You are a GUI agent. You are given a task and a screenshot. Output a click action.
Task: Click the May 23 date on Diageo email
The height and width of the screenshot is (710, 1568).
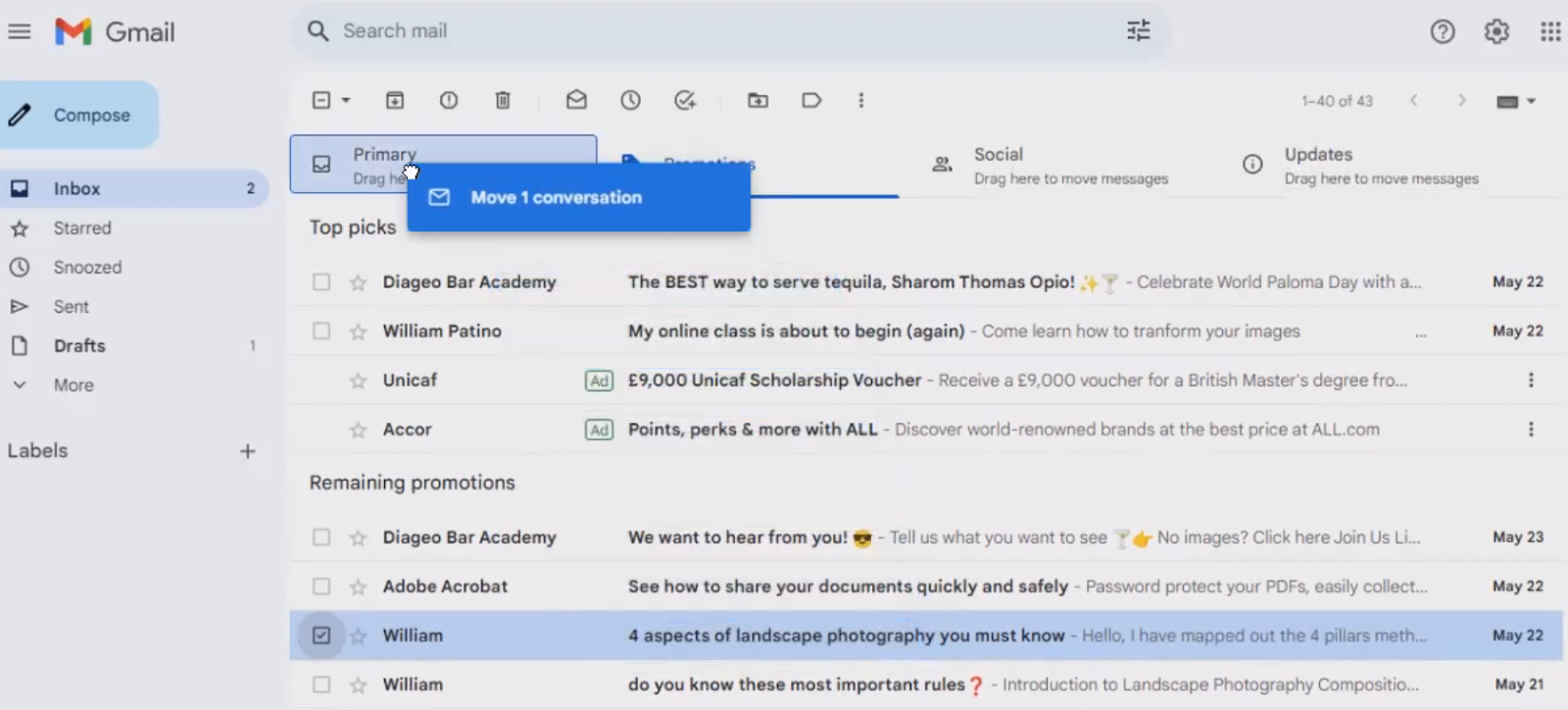pos(1517,537)
